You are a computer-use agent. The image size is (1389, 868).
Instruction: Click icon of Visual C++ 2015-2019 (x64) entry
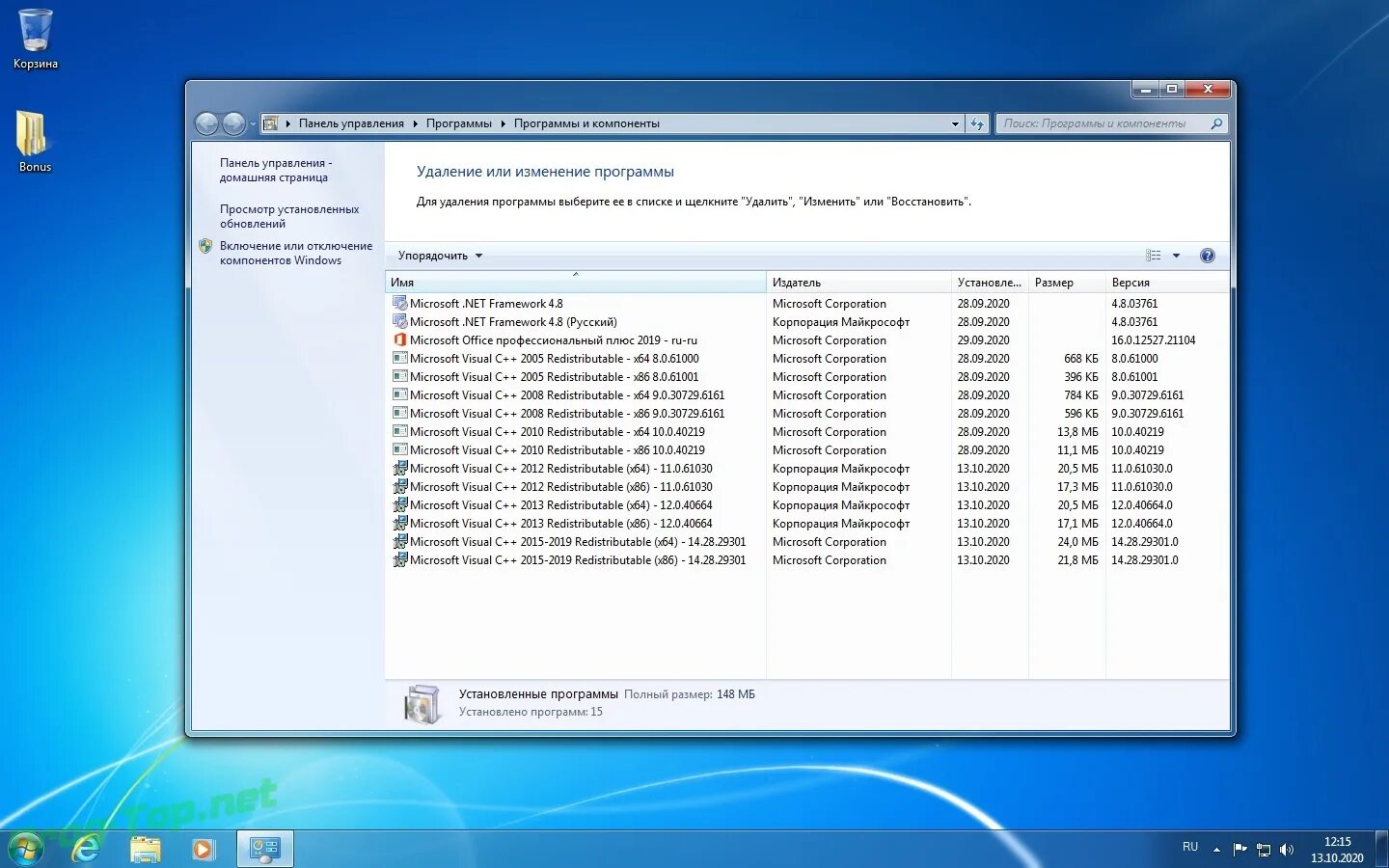pos(399,542)
